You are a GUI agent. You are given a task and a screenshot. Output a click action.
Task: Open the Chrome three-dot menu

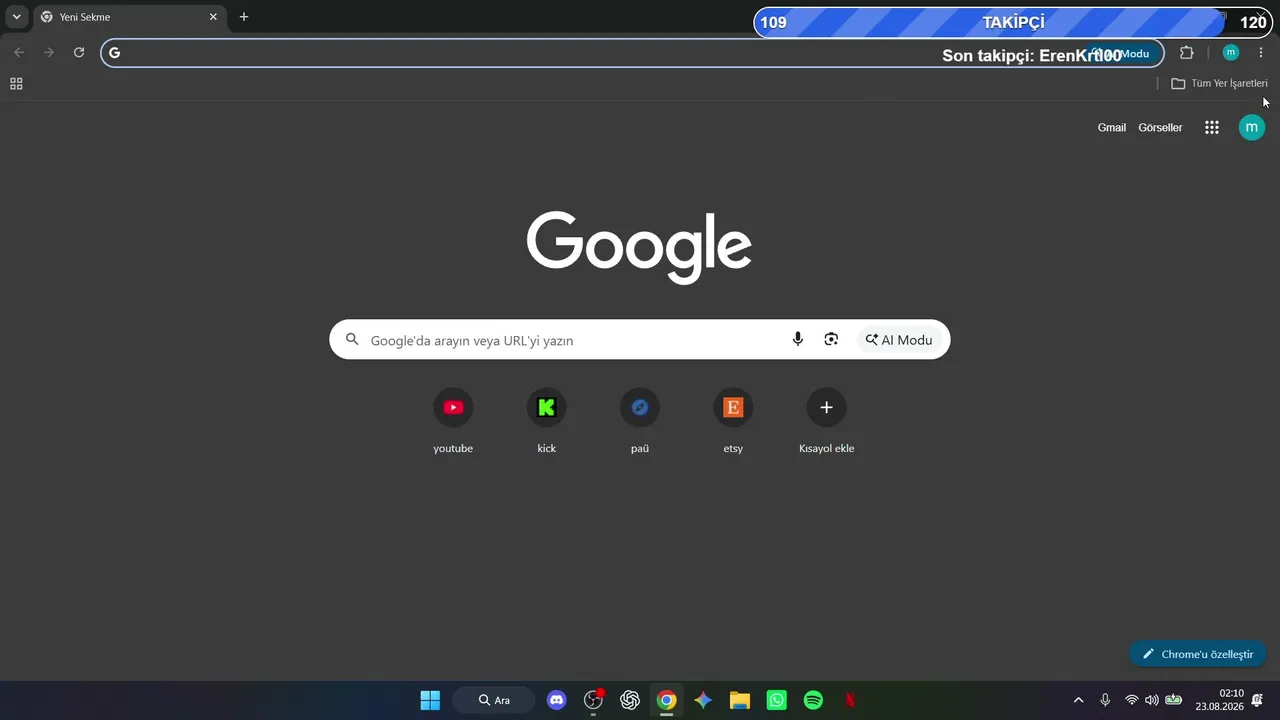pos(1261,53)
